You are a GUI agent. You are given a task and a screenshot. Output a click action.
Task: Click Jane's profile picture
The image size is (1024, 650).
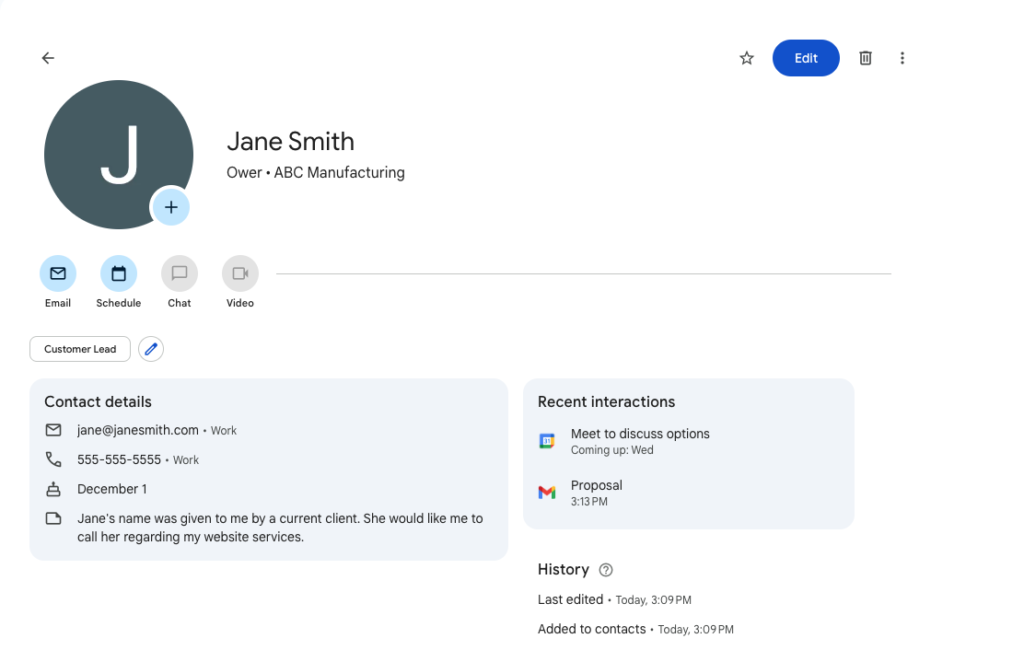click(x=118, y=155)
